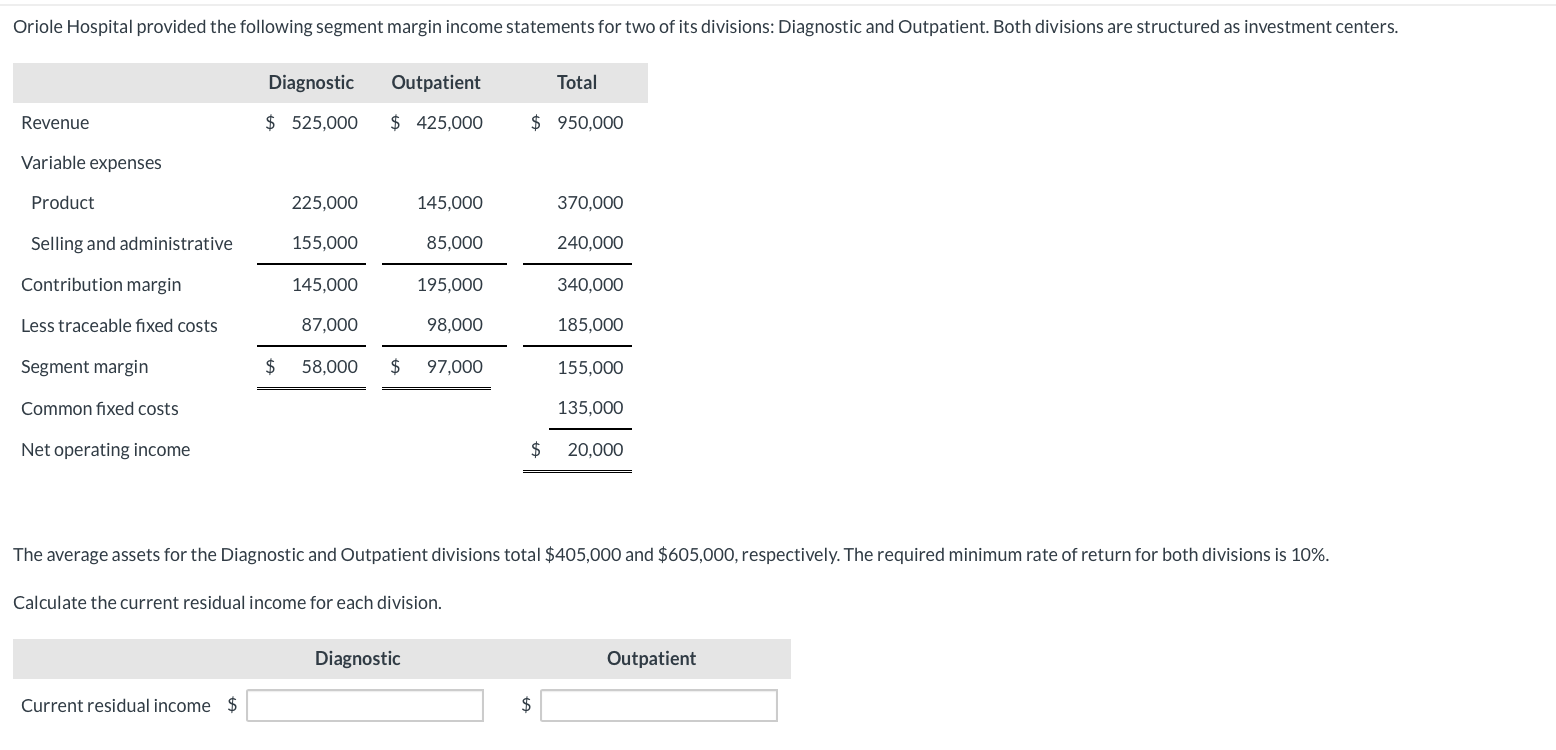Click the Outpatient residual income input field
Image resolution: width=1556 pixels, height=750 pixels.
pos(658,705)
